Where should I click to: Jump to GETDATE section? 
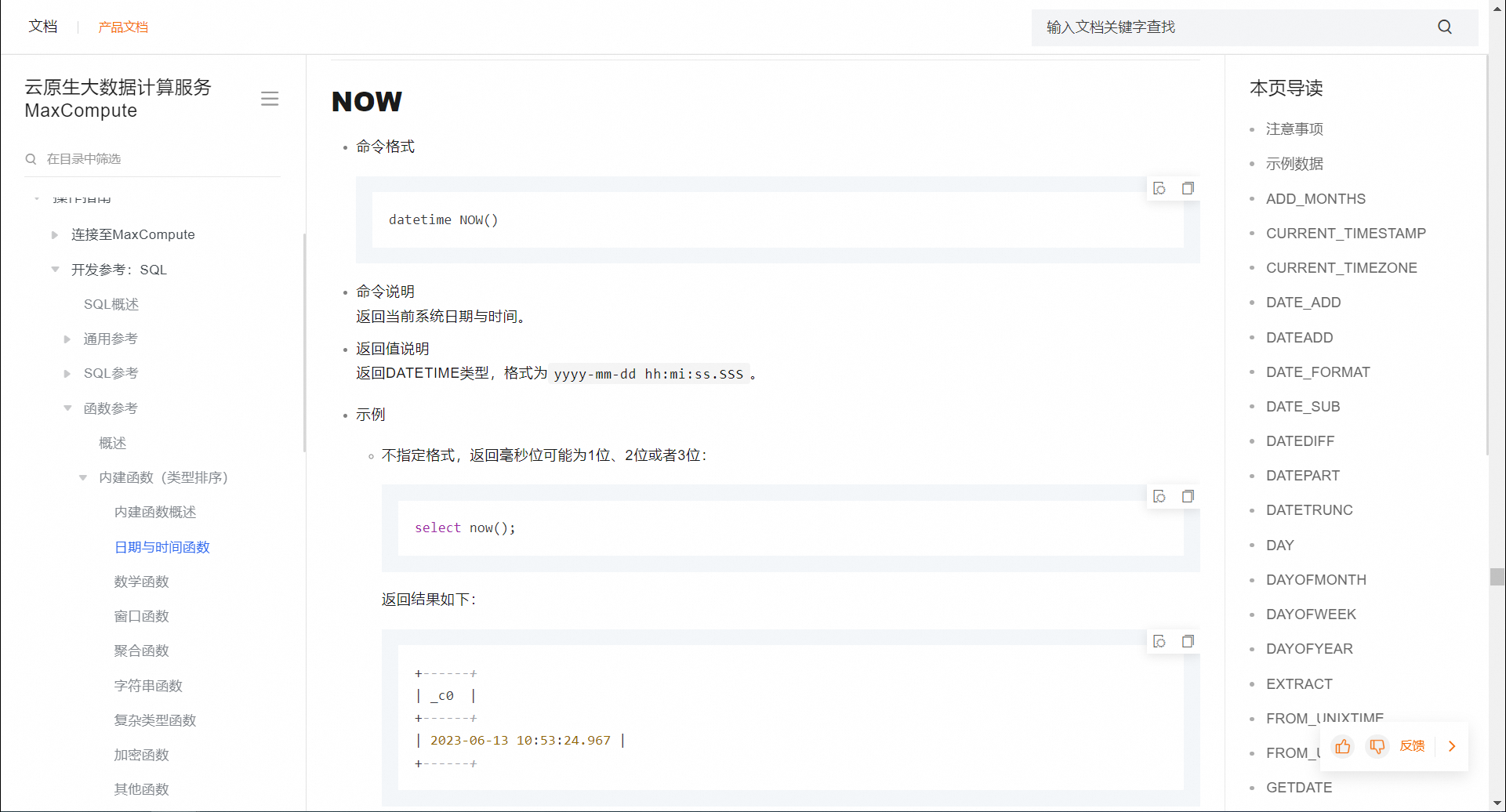[x=1299, y=788]
